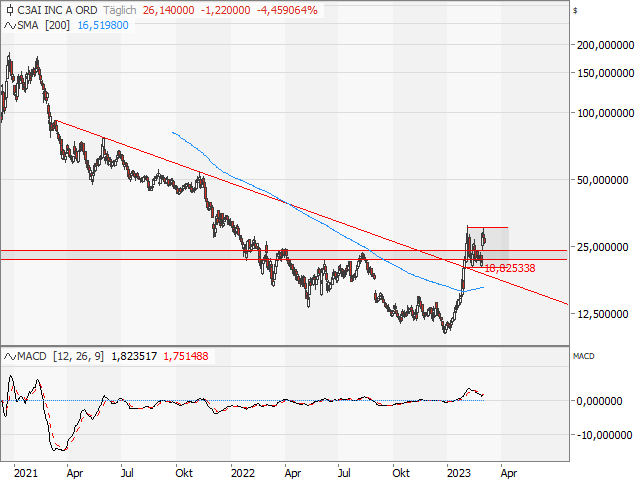Click the Apr label between 2021 and Jul
The height and width of the screenshot is (480, 640).
click(x=75, y=473)
